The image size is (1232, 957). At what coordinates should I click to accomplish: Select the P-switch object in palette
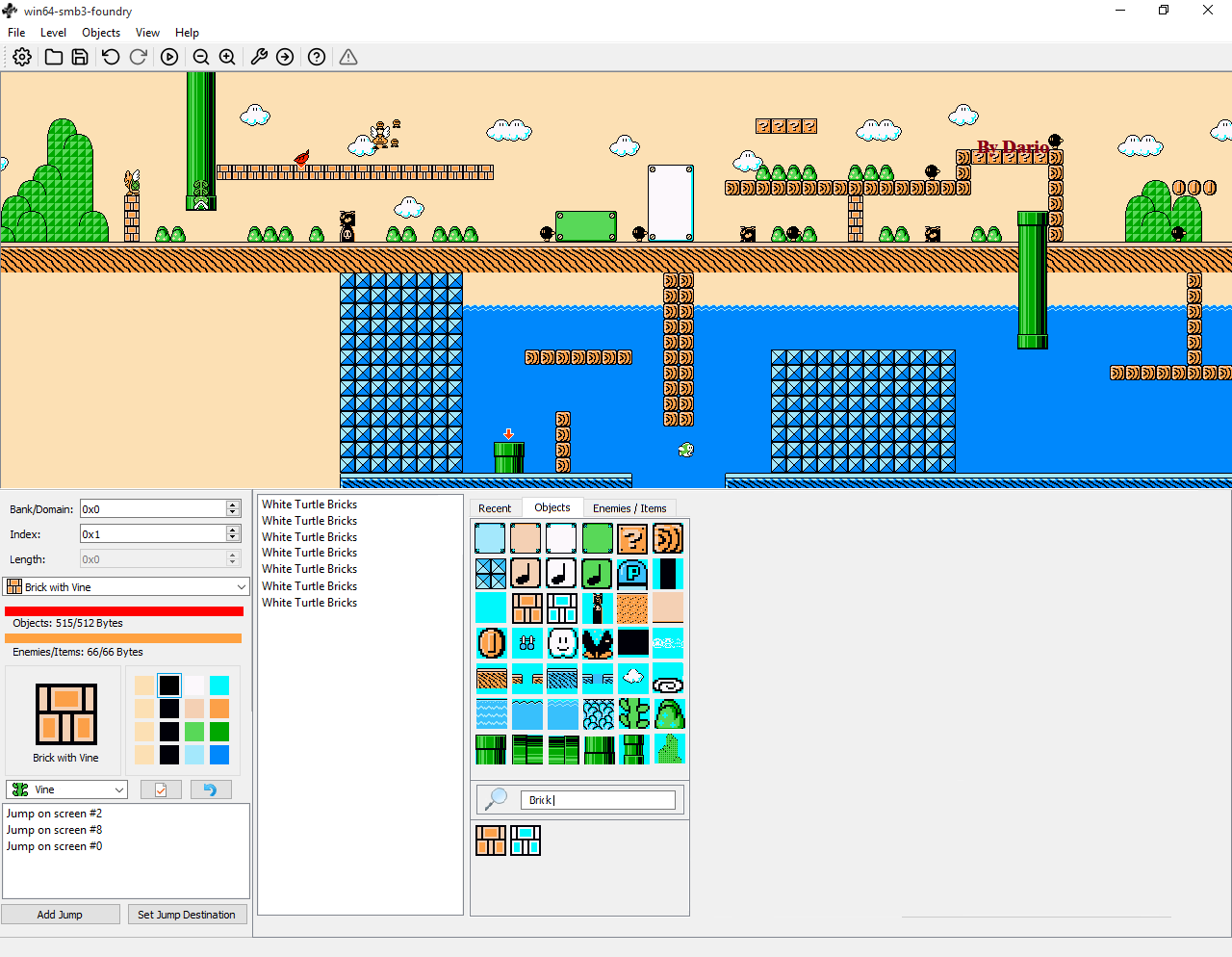[x=632, y=574]
